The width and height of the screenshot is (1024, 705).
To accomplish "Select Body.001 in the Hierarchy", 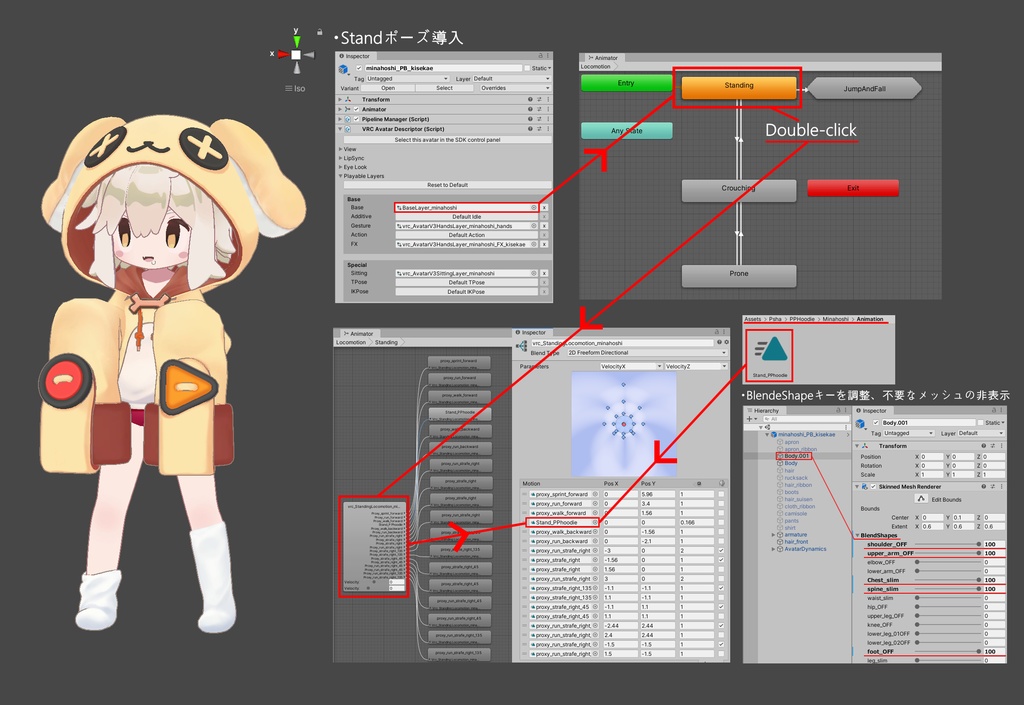I will 795,456.
